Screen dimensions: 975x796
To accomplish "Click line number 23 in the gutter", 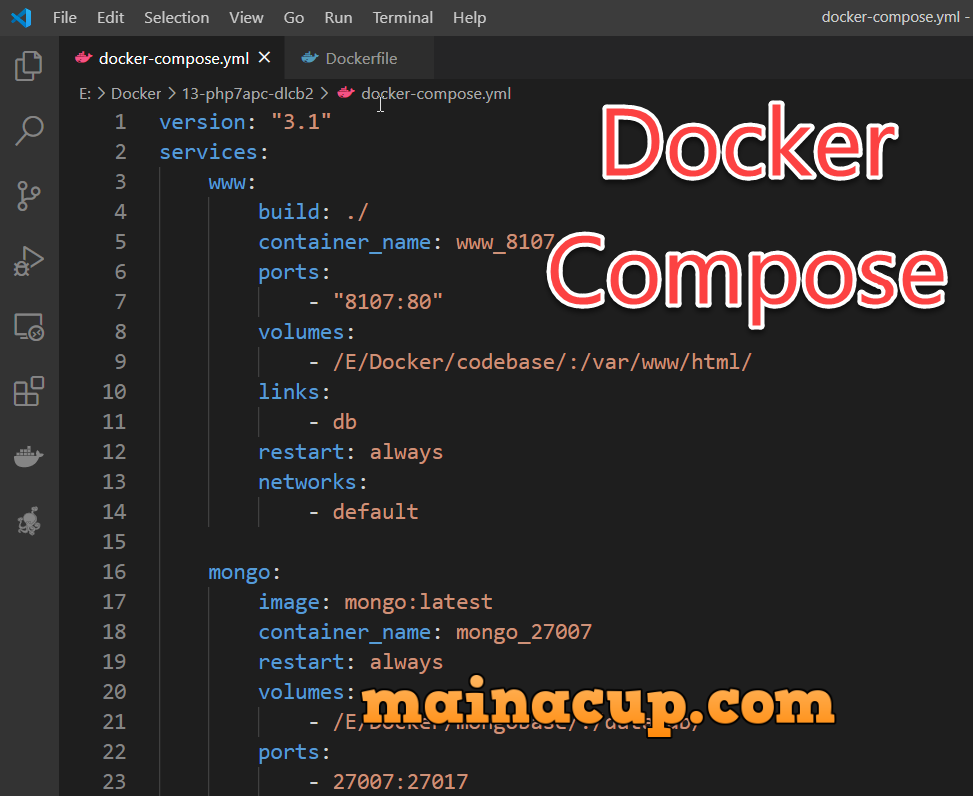I will click(x=114, y=782).
